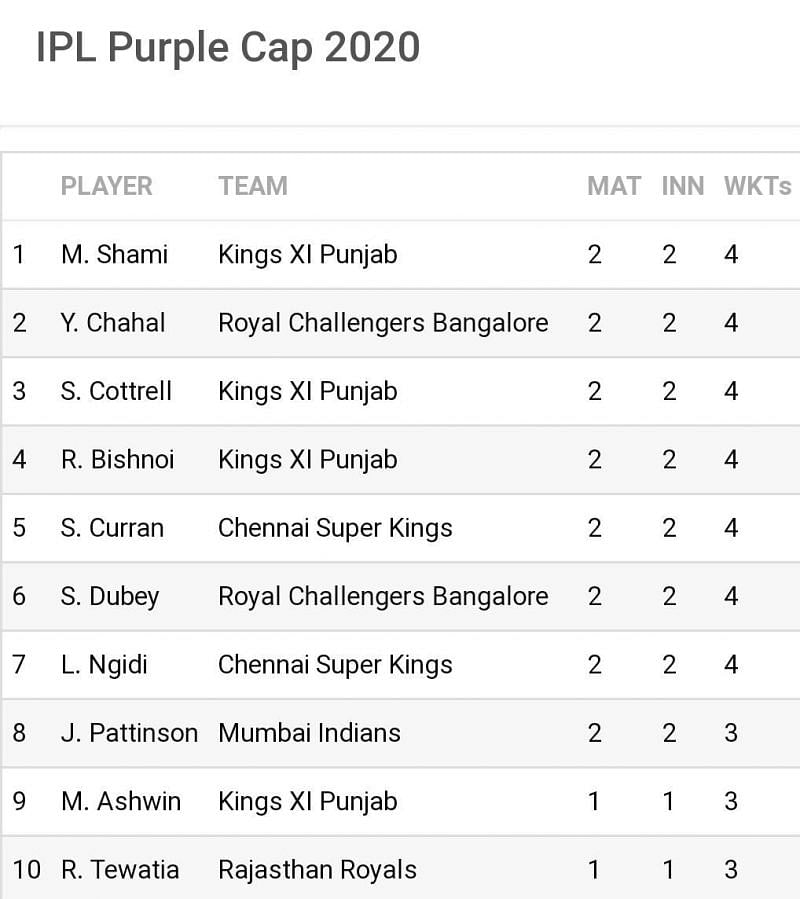Click the TEAM column header
This screenshot has width=800, height=899.
click(x=253, y=186)
